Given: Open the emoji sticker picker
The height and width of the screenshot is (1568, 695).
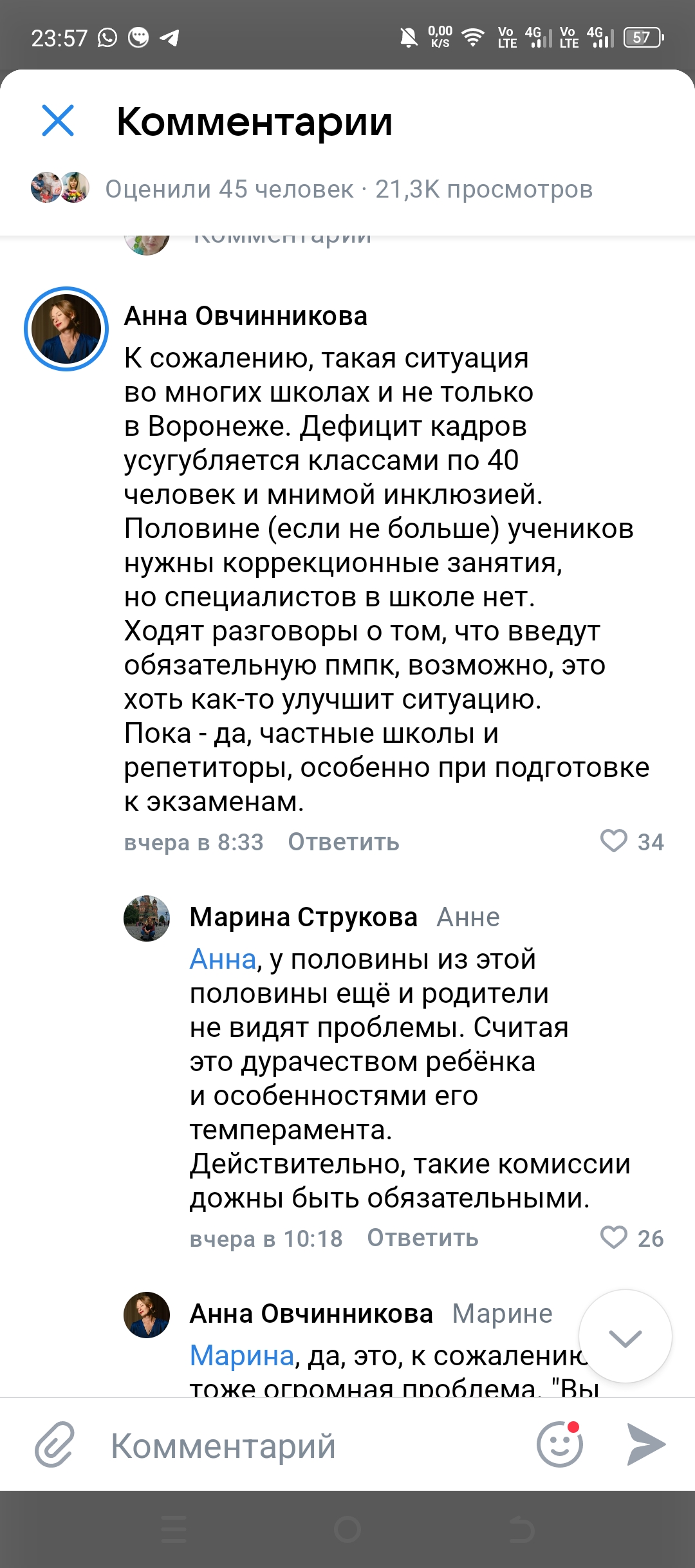Looking at the screenshot, I should click(x=560, y=1445).
